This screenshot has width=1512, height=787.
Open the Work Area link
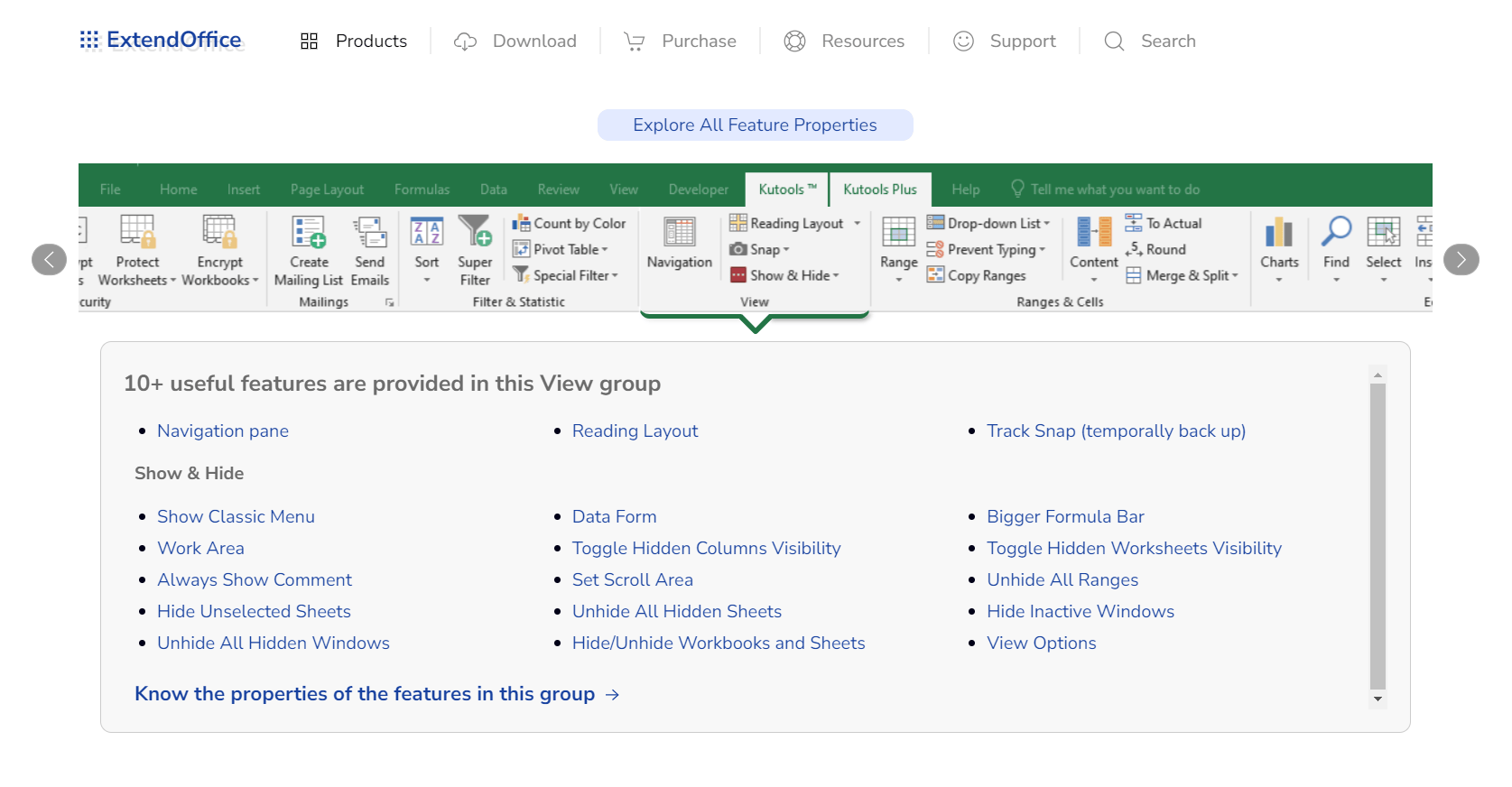tap(200, 548)
